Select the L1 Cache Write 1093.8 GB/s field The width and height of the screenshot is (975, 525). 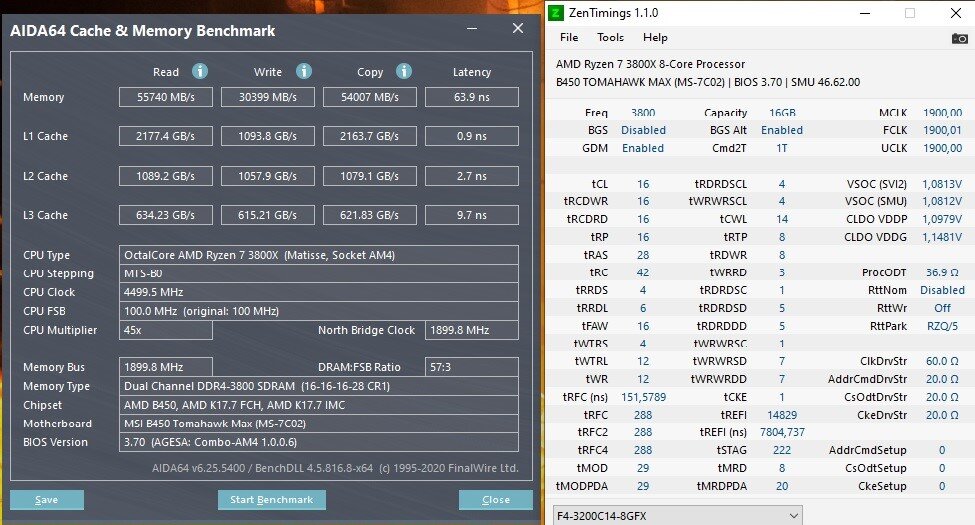click(268, 136)
